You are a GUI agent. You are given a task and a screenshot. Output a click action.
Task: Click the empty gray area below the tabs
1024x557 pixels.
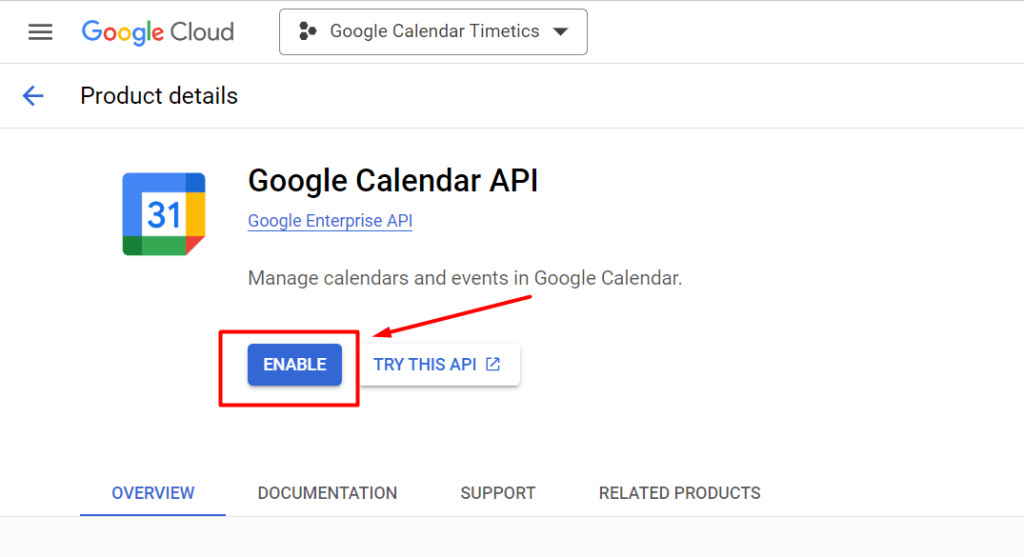tap(512, 537)
